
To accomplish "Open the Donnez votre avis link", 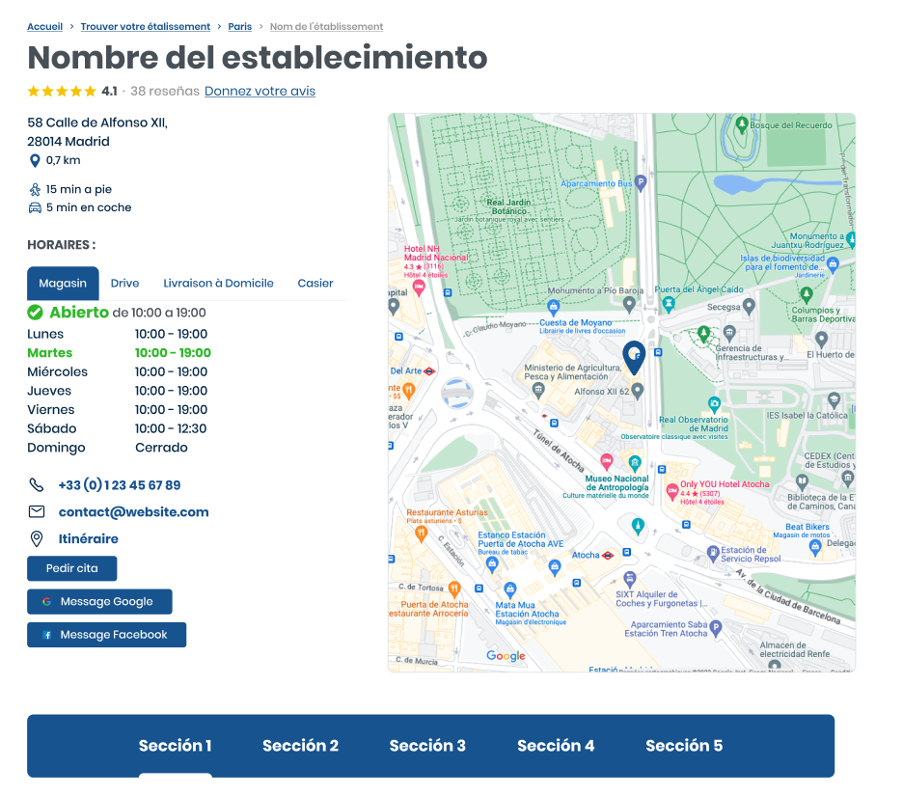I will pos(260,91).
